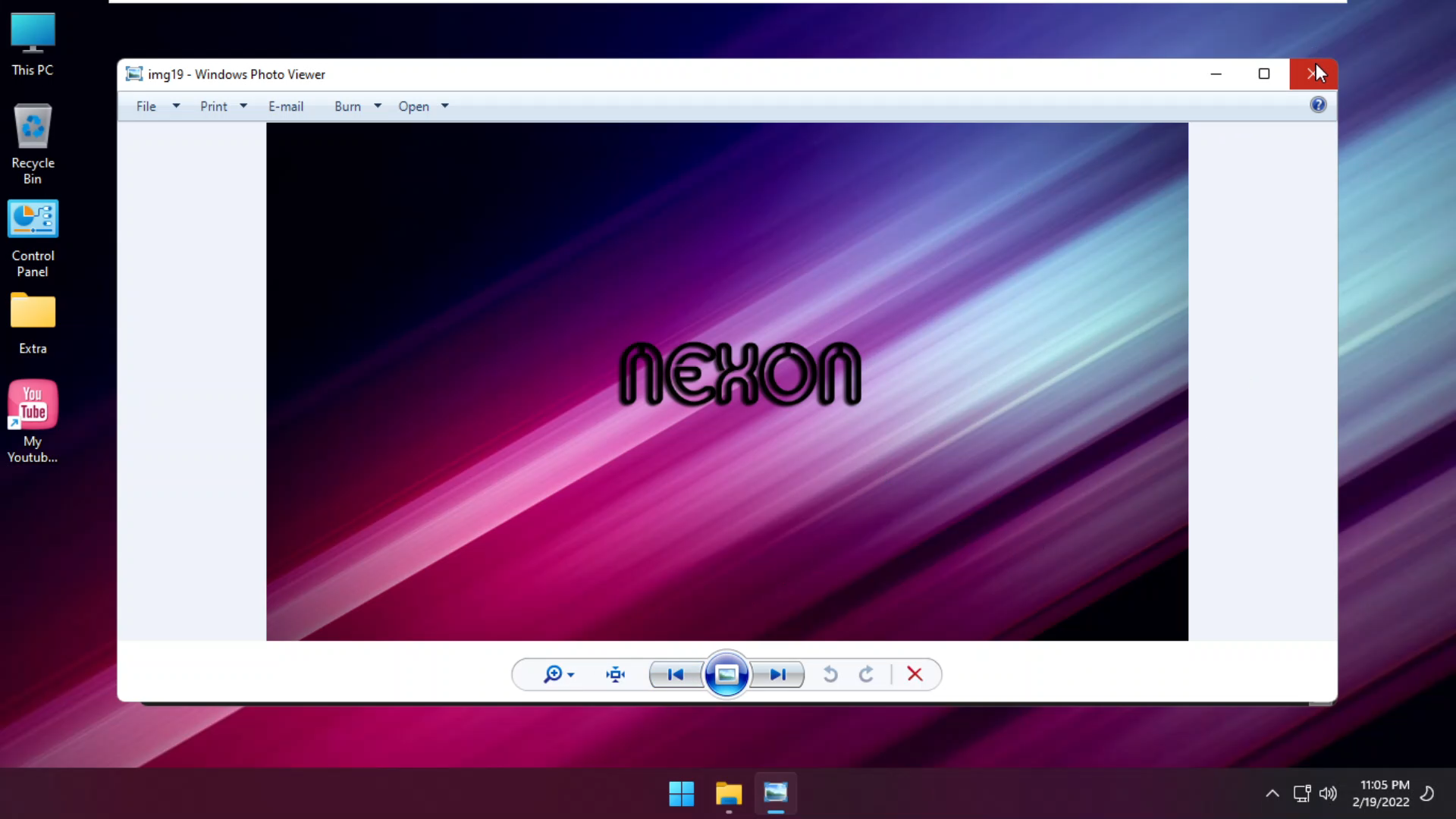This screenshot has width=1456, height=819.
Task: Show hidden tray icons chevron
Action: (1272, 794)
